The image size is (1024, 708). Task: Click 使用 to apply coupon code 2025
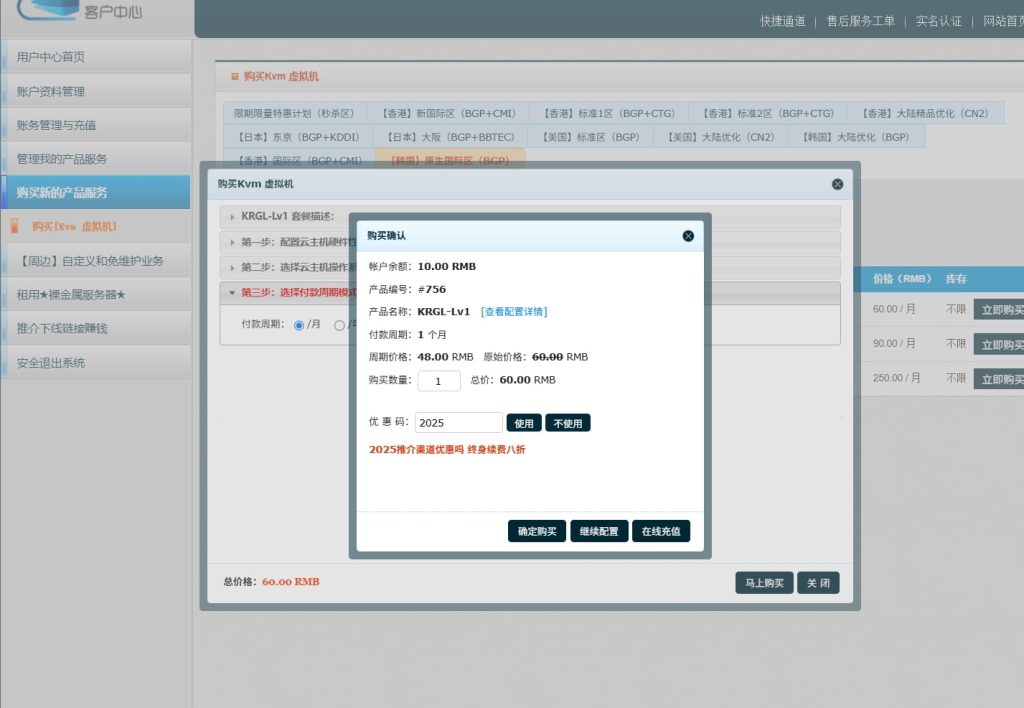[524, 422]
